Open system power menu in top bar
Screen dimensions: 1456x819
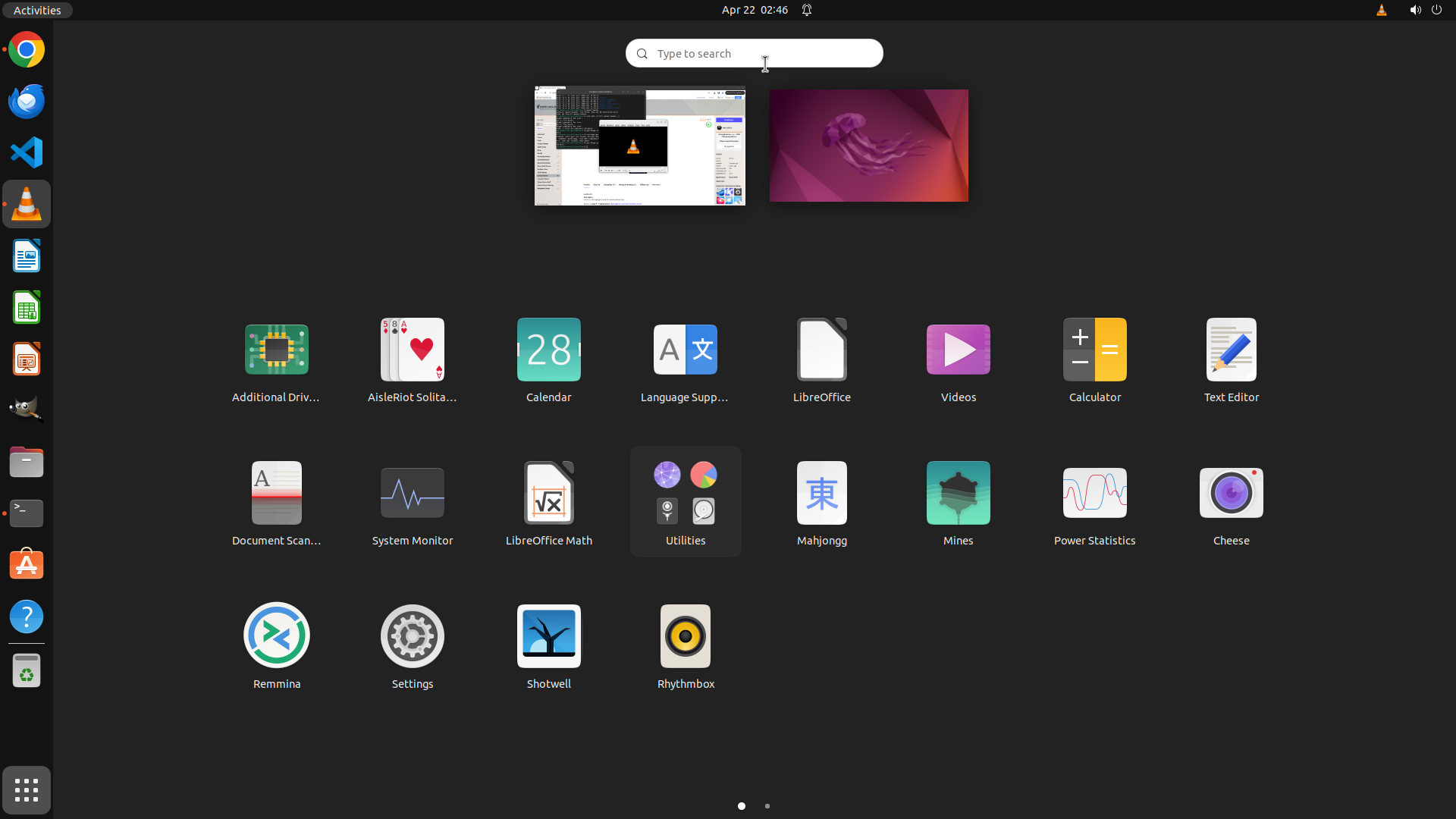(1436, 10)
